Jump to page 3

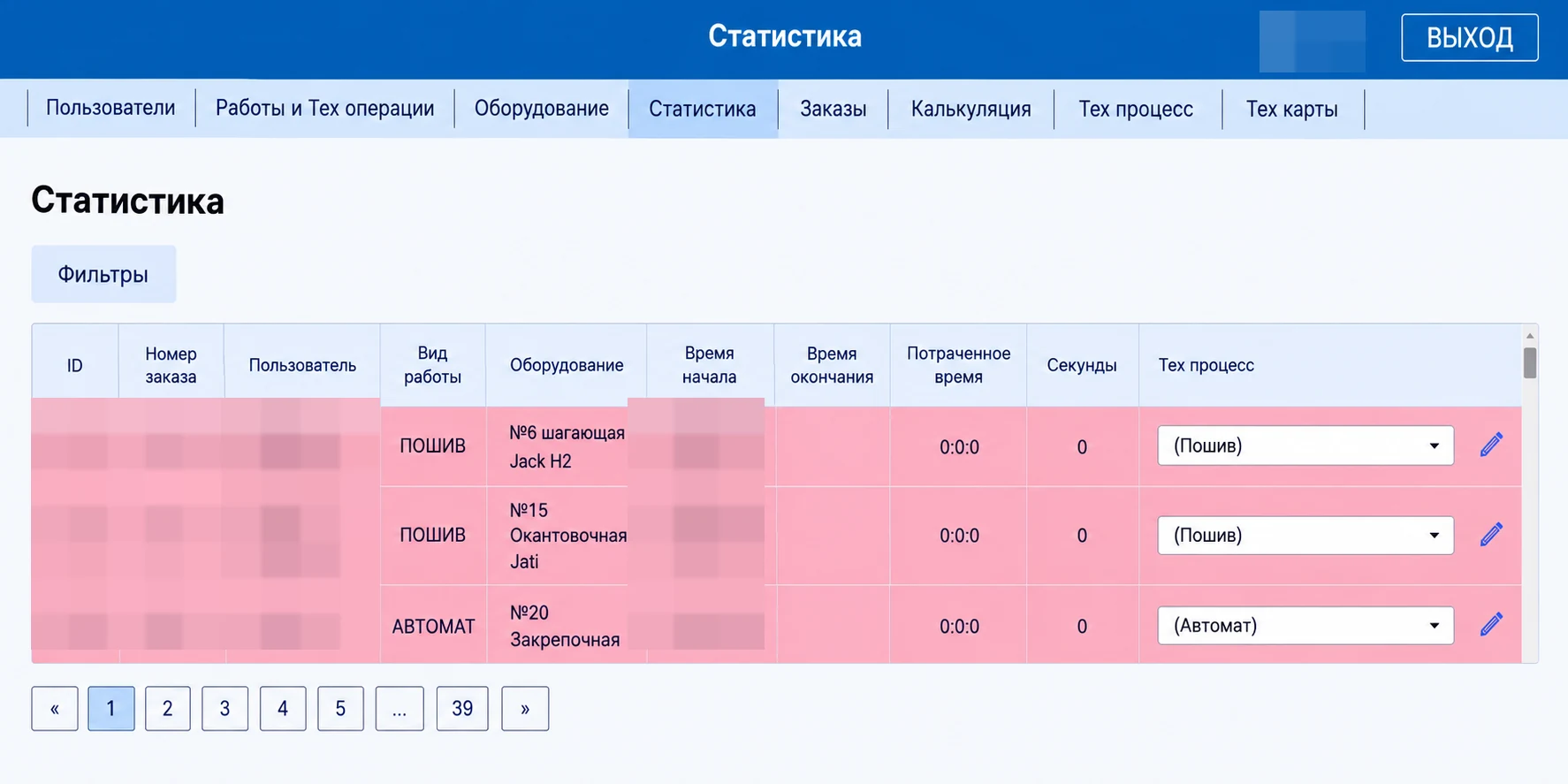(x=225, y=709)
